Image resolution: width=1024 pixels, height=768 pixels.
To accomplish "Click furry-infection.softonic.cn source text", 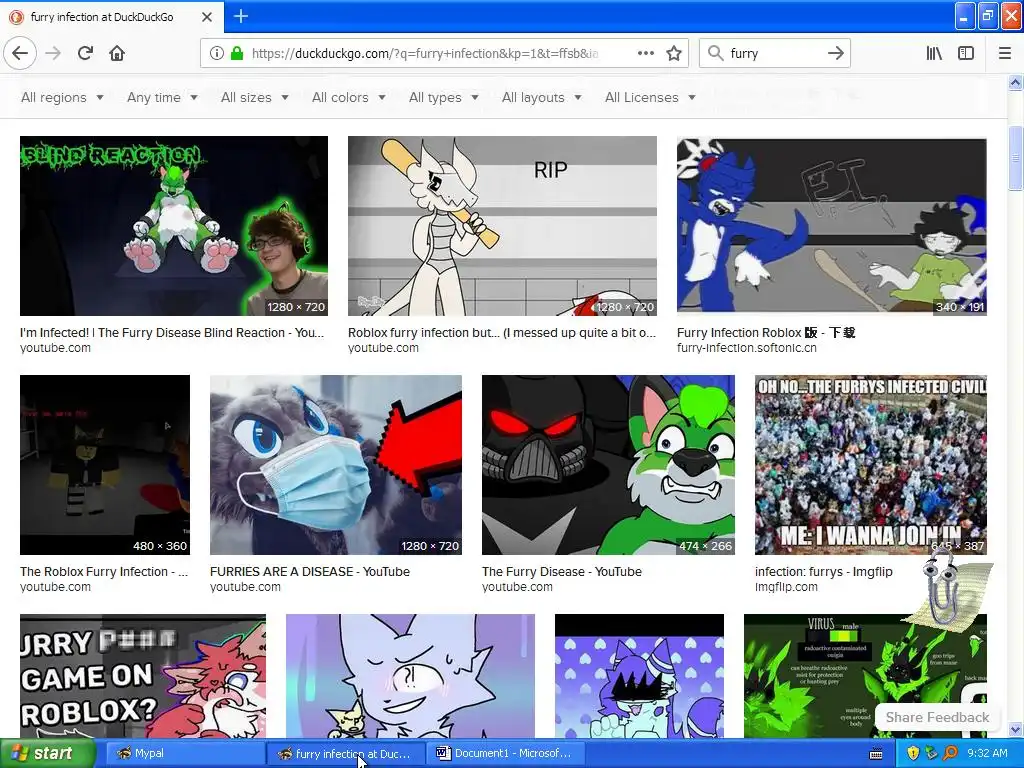I will [746, 348].
